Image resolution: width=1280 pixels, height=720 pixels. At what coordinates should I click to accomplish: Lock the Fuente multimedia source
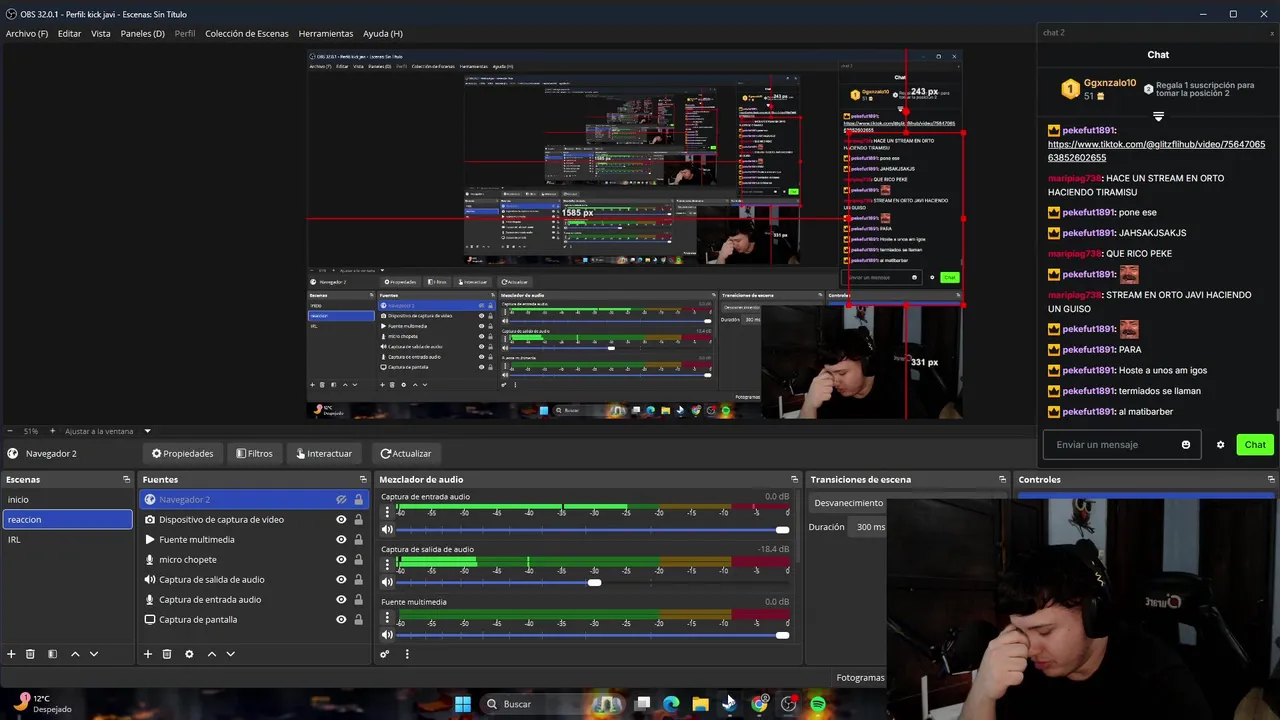click(358, 540)
